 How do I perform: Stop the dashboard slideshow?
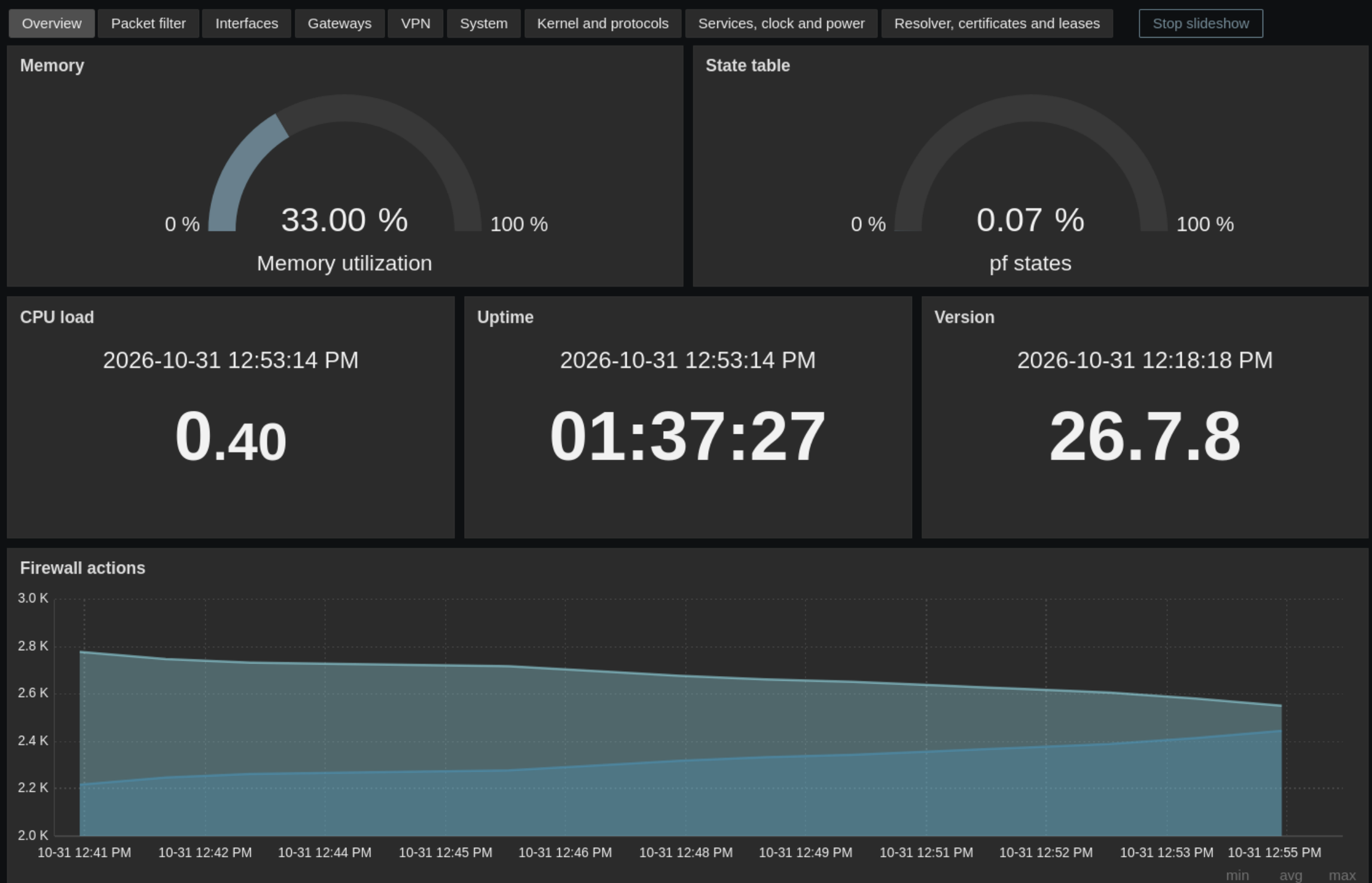pyautogui.click(x=1200, y=23)
